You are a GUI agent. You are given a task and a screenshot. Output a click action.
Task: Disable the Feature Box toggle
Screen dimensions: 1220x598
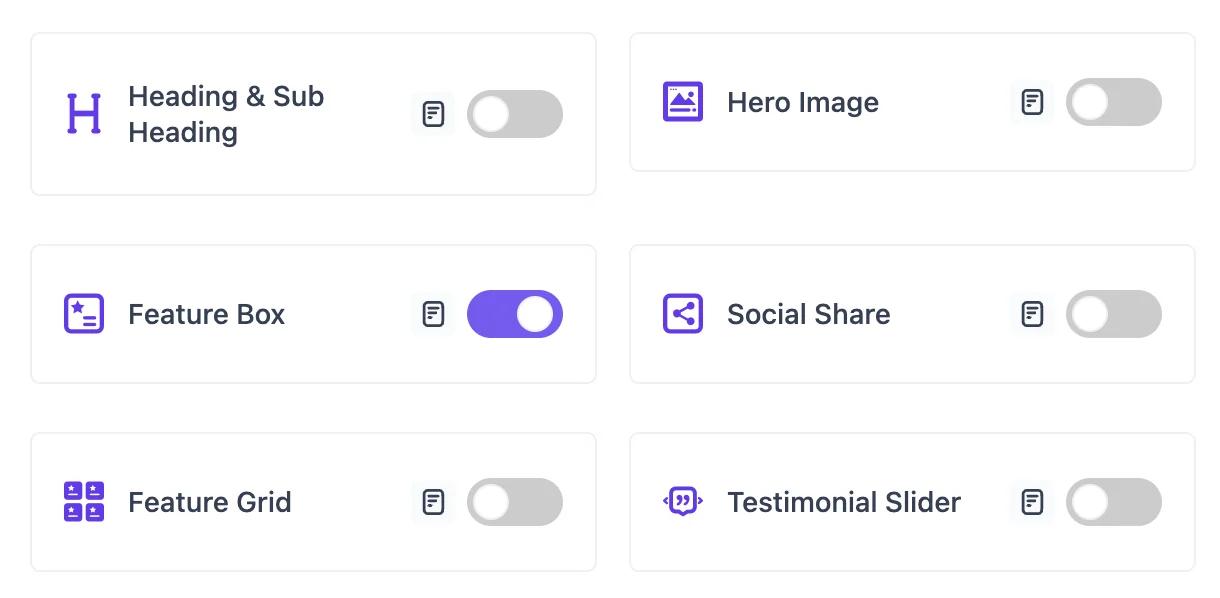515,314
